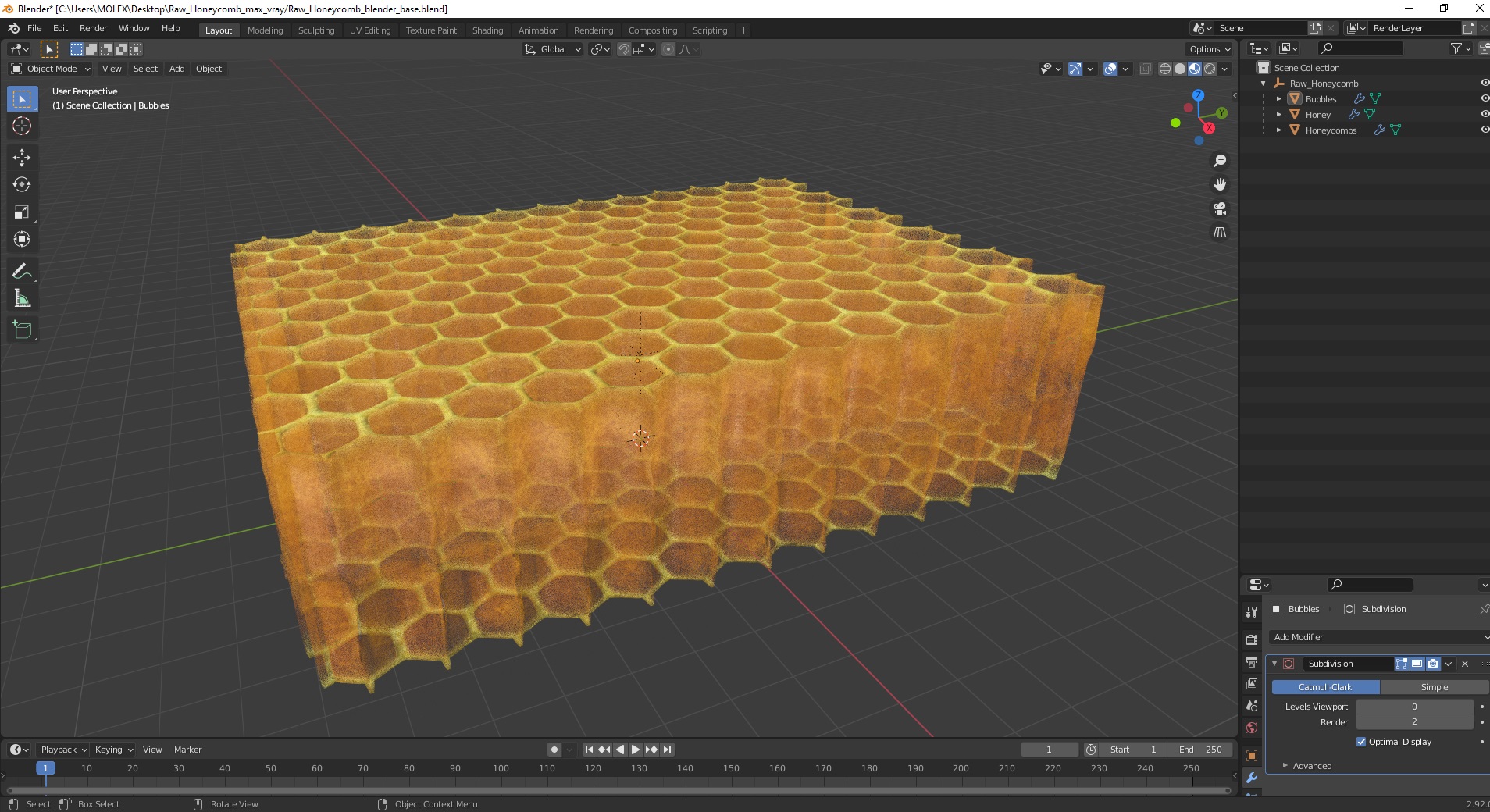1490x812 pixels.
Task: Switch to UV Editing workspace tab
Action: point(370,30)
